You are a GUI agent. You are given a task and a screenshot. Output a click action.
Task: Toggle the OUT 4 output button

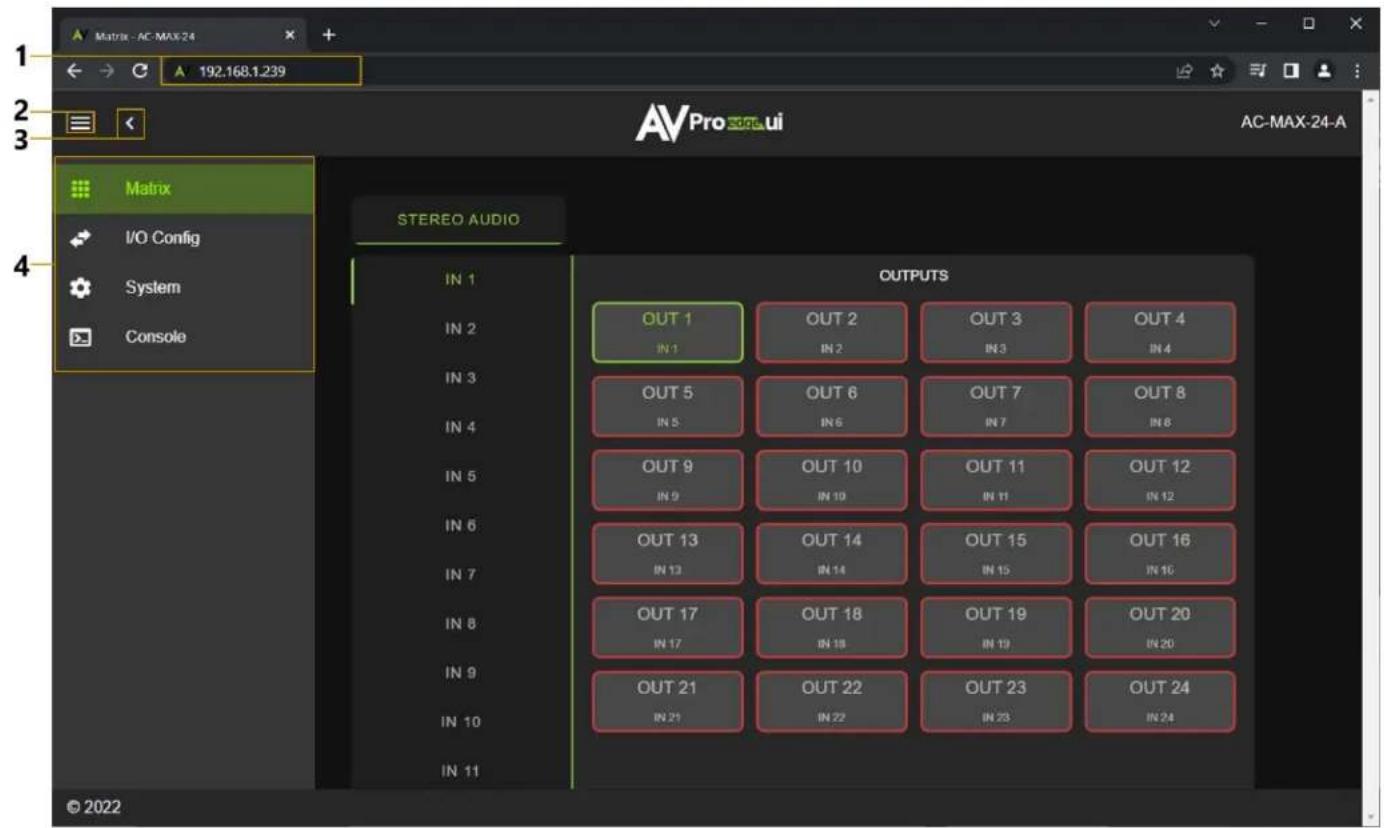click(x=1160, y=332)
